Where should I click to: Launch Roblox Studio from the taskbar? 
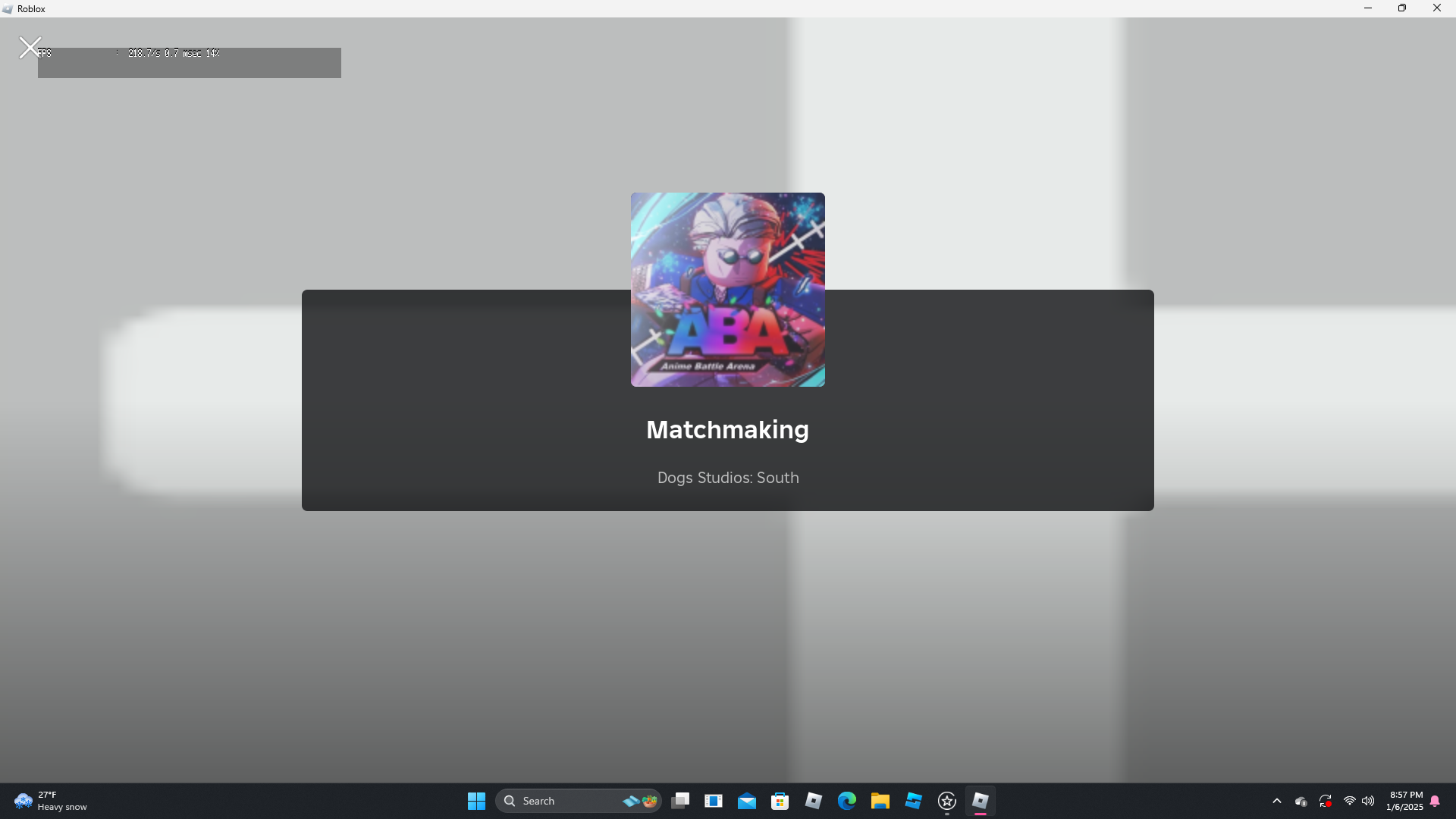coord(913,801)
